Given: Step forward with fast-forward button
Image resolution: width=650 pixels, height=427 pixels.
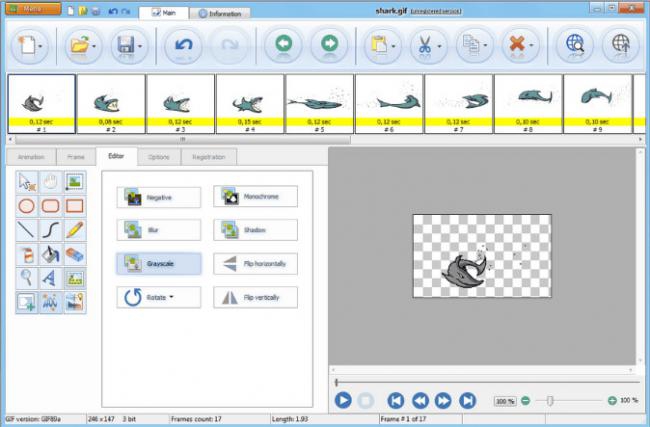Looking at the screenshot, I should coord(443,400).
